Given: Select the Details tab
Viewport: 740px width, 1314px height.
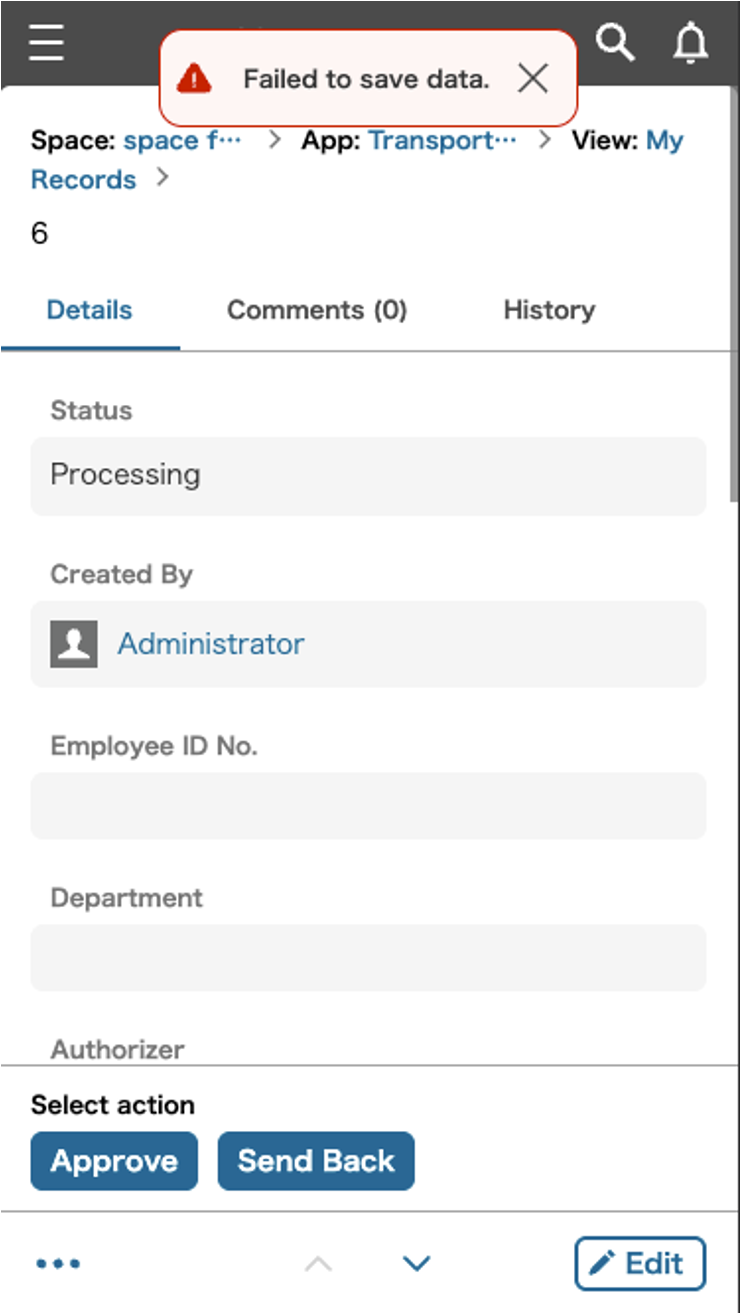Looking at the screenshot, I should click(89, 310).
